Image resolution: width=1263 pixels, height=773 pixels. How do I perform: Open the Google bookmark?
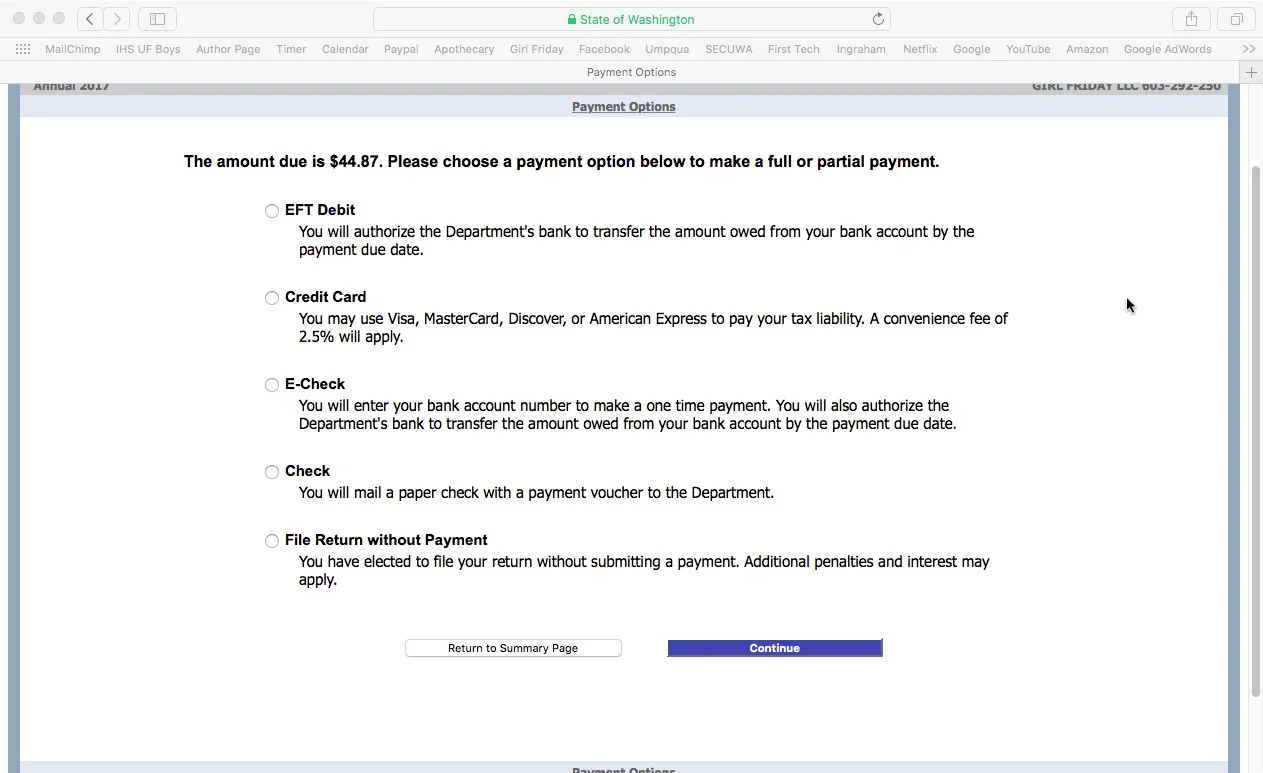(x=972, y=49)
